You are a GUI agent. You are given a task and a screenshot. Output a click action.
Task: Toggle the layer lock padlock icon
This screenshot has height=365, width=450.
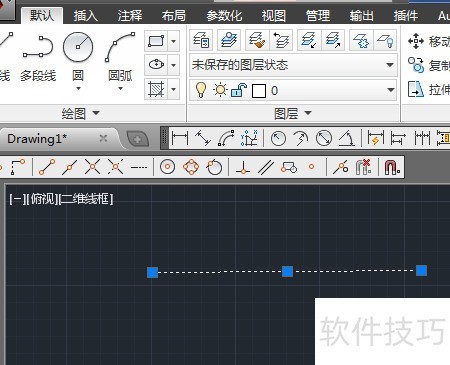coord(239,90)
